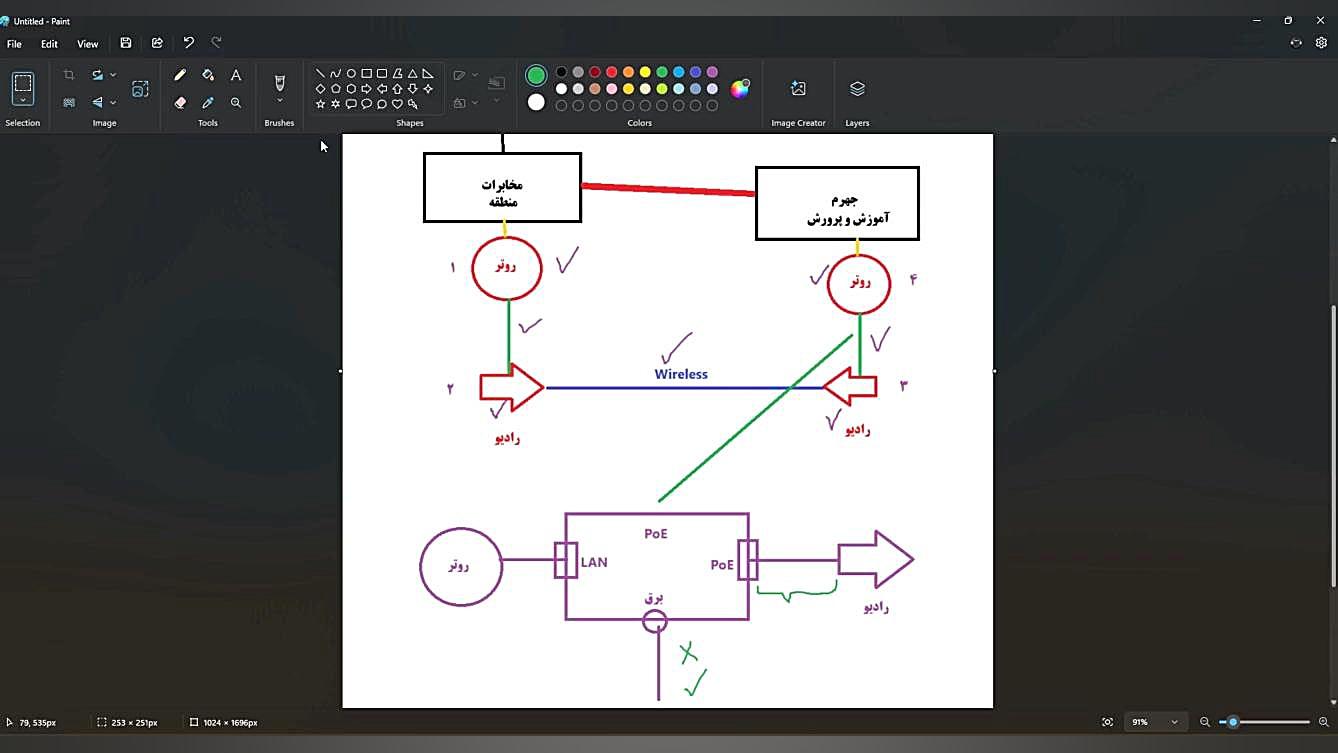Open Paint settings gear
Image resolution: width=1338 pixels, height=753 pixels.
tap(1321, 43)
